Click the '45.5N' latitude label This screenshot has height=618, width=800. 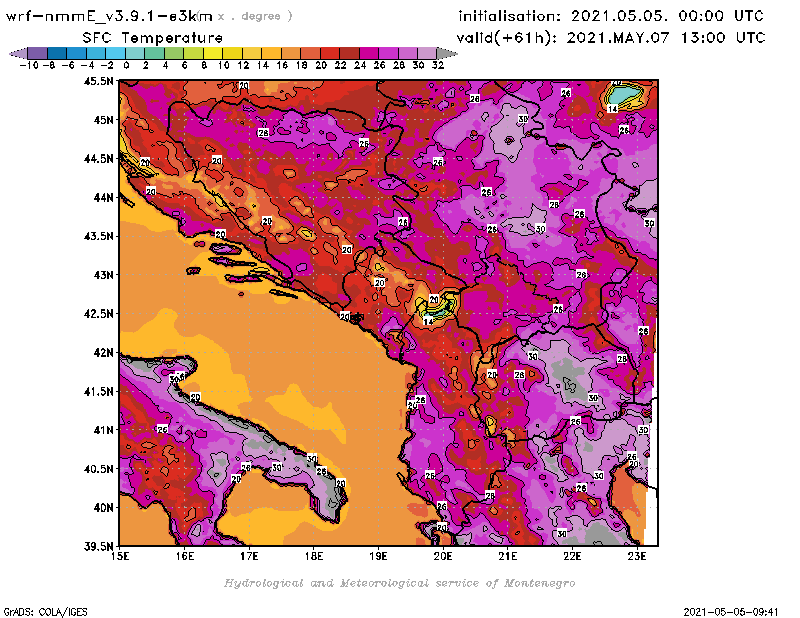(x=98, y=81)
